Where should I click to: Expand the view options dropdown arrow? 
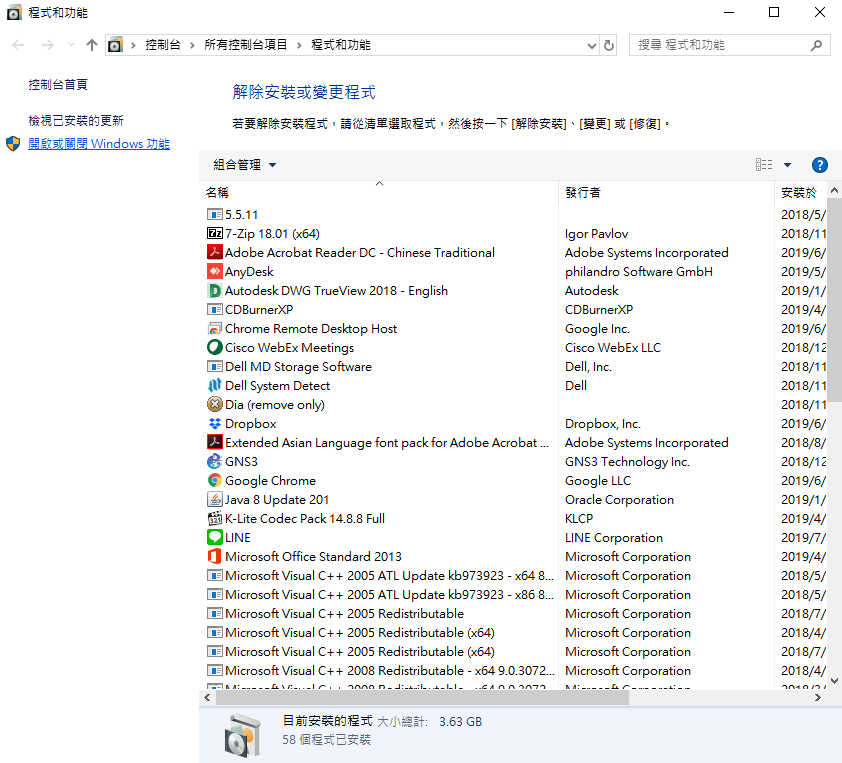click(x=787, y=165)
